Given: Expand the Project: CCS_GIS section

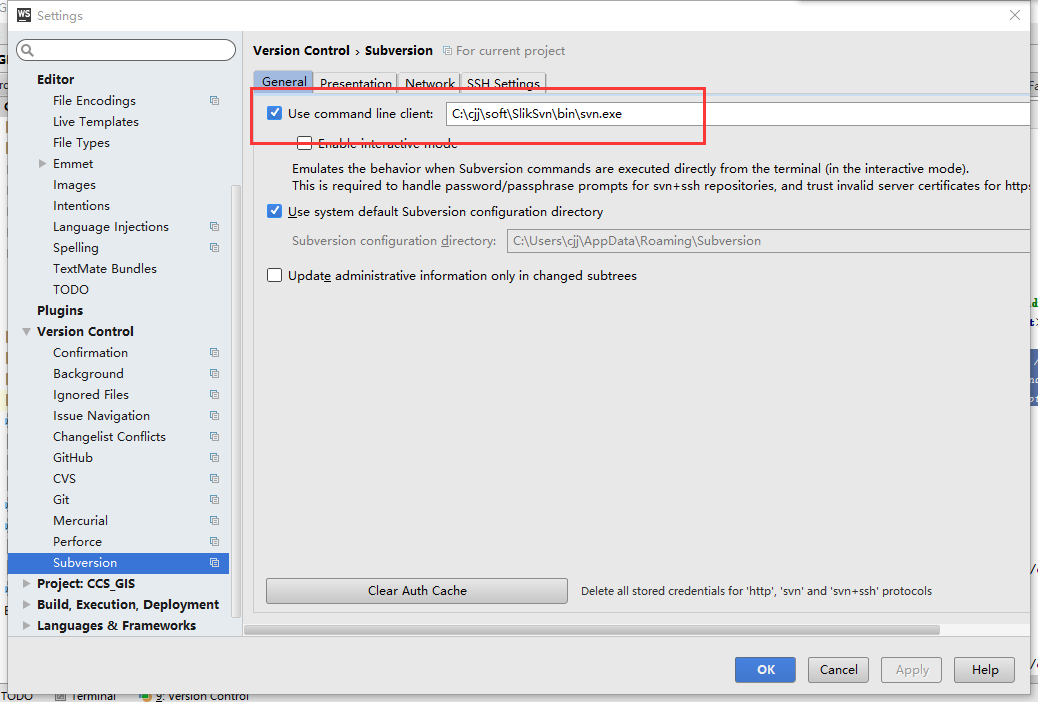Looking at the screenshot, I should tap(26, 583).
